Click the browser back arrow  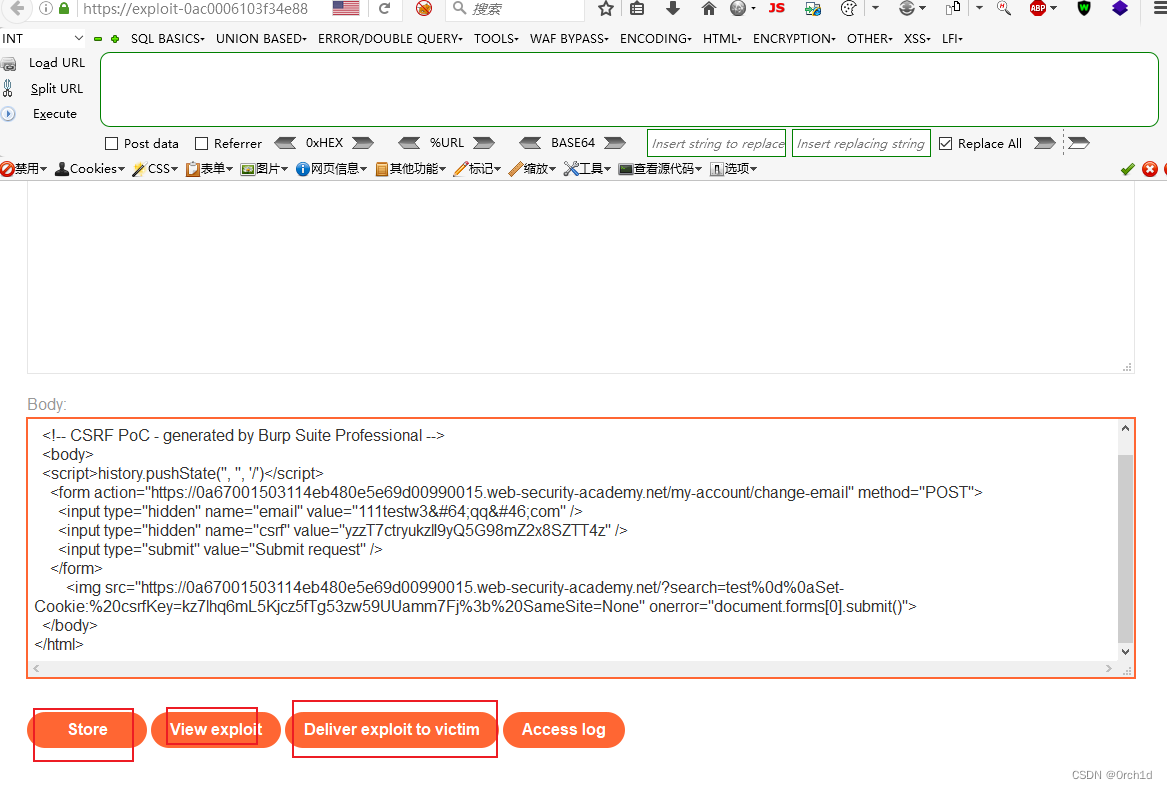16,8
